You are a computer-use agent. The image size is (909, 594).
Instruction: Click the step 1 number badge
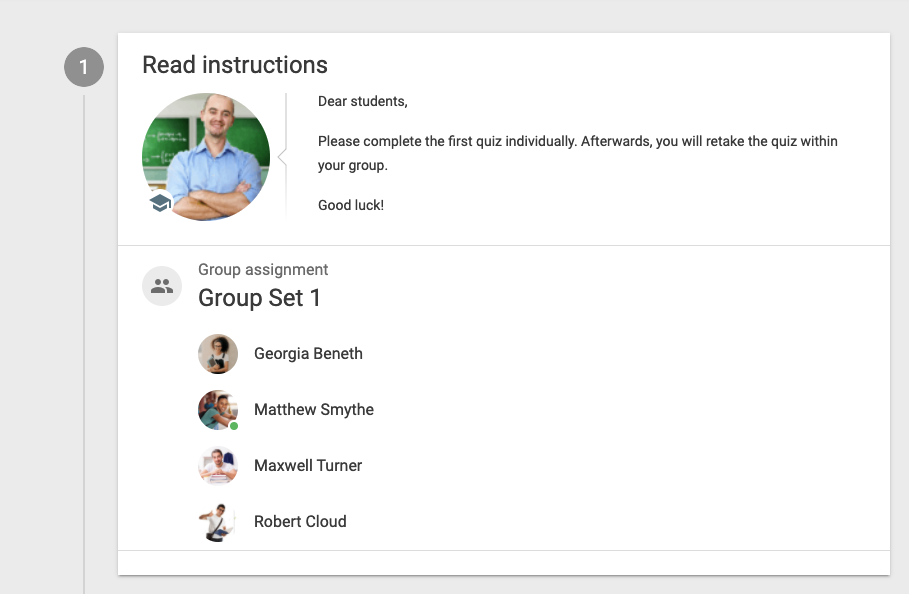(x=84, y=67)
